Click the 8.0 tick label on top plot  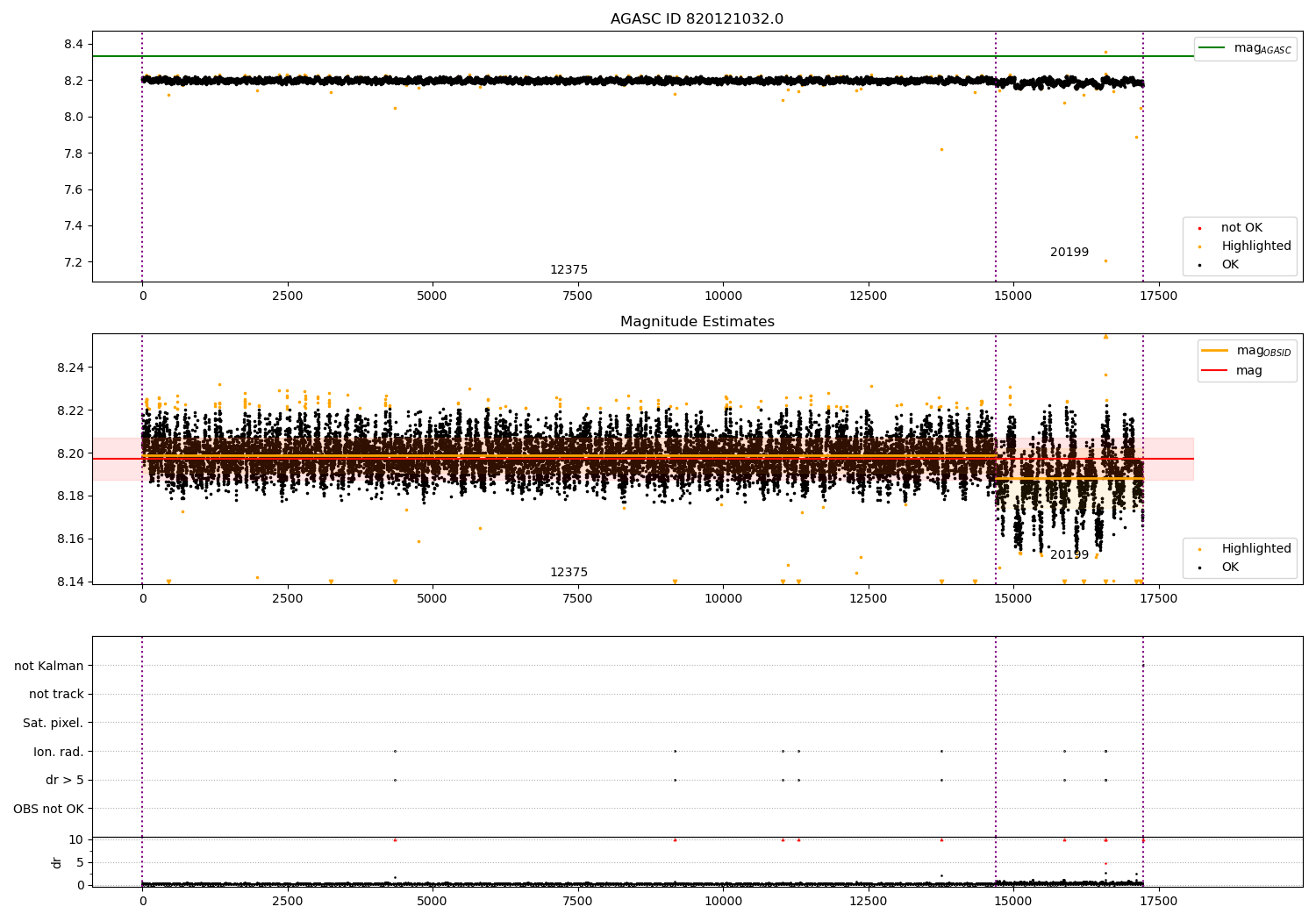pos(74,118)
